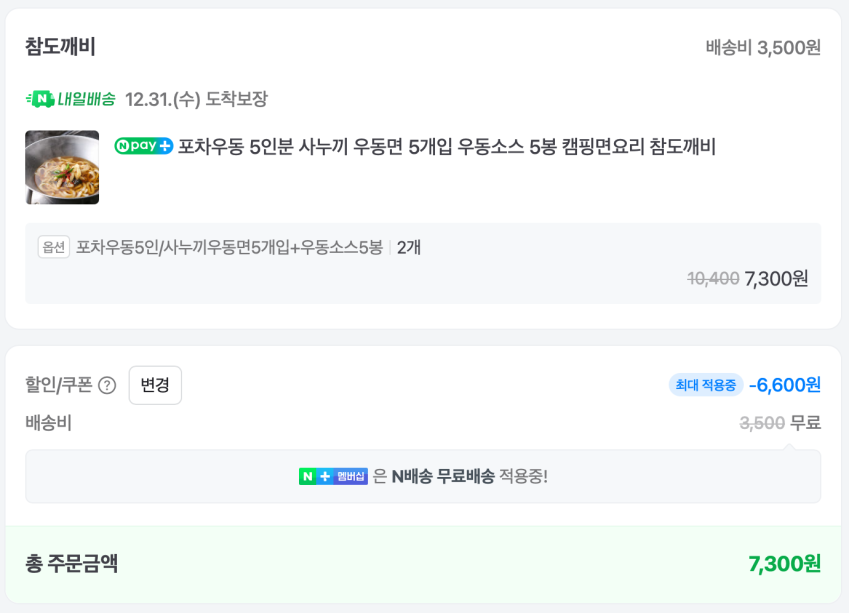Screen dimensions: 849x613
Task: Click the 내일배송 delivery badge icon
Action: [x=70, y=99]
